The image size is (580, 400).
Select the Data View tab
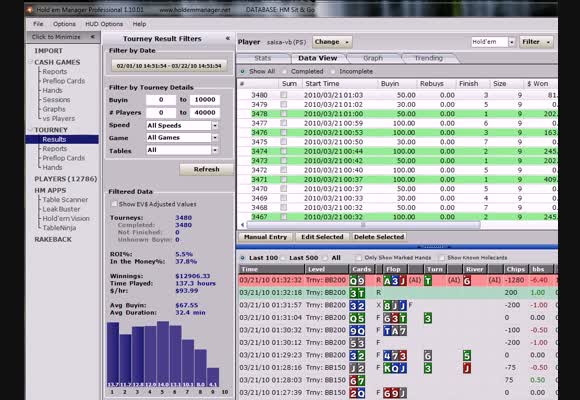[x=318, y=58]
